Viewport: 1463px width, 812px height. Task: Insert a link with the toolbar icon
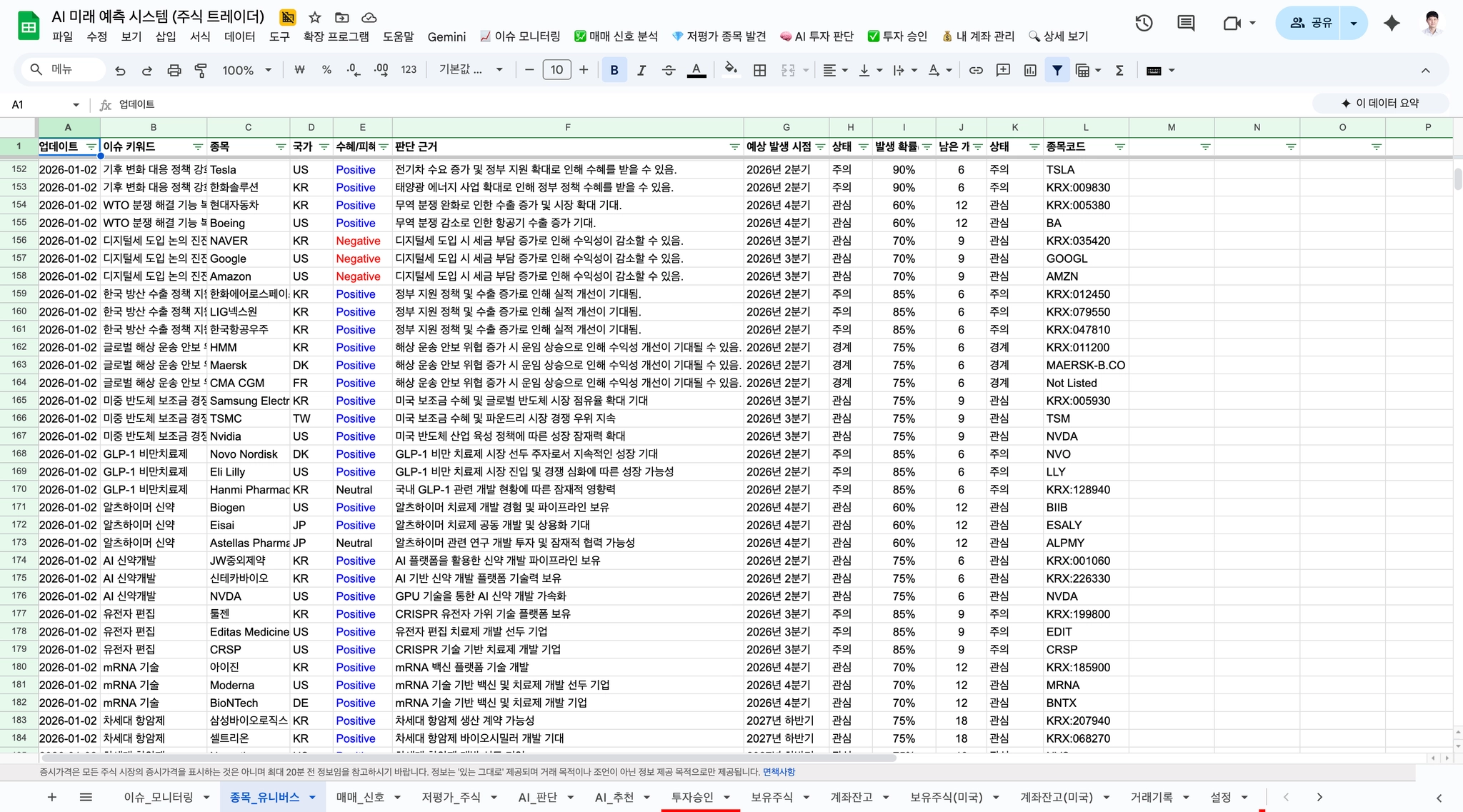click(x=976, y=70)
